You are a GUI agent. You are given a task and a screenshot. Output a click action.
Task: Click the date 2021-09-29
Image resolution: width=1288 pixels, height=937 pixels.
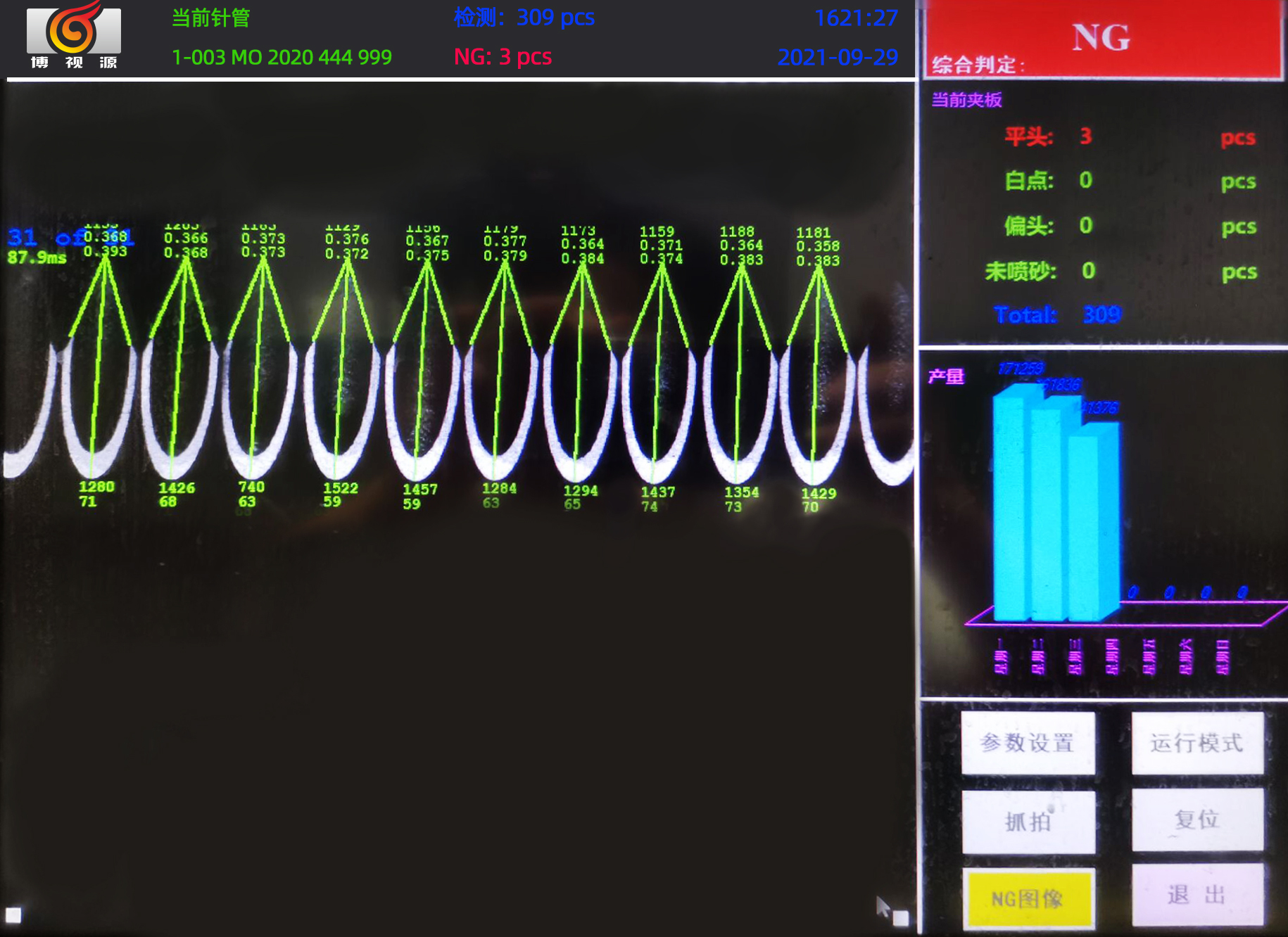[838, 57]
